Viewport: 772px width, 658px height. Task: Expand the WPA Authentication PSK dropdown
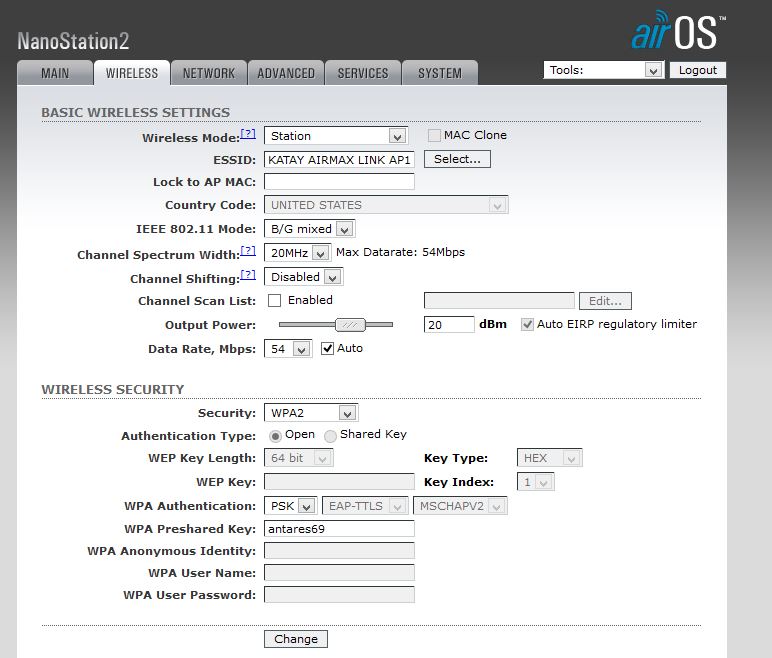(290, 506)
